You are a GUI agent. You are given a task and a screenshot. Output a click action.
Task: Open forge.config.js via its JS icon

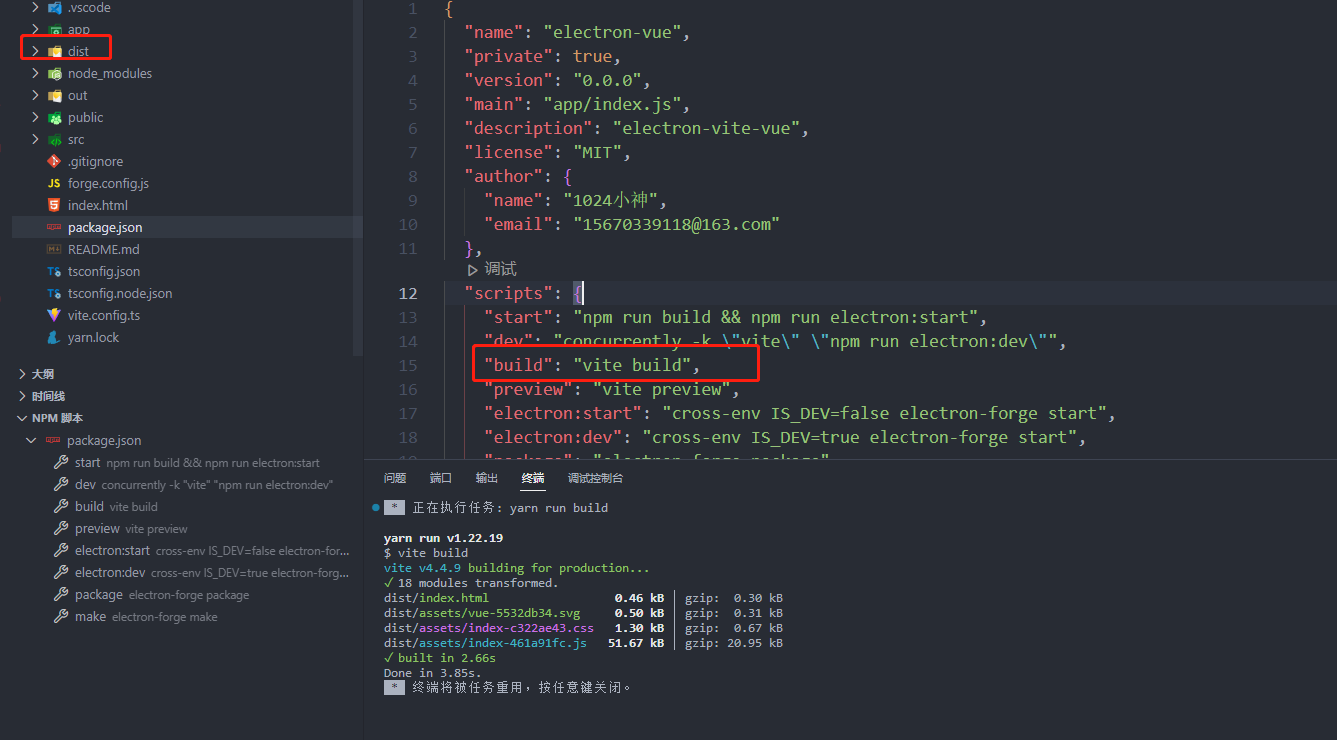click(54, 183)
